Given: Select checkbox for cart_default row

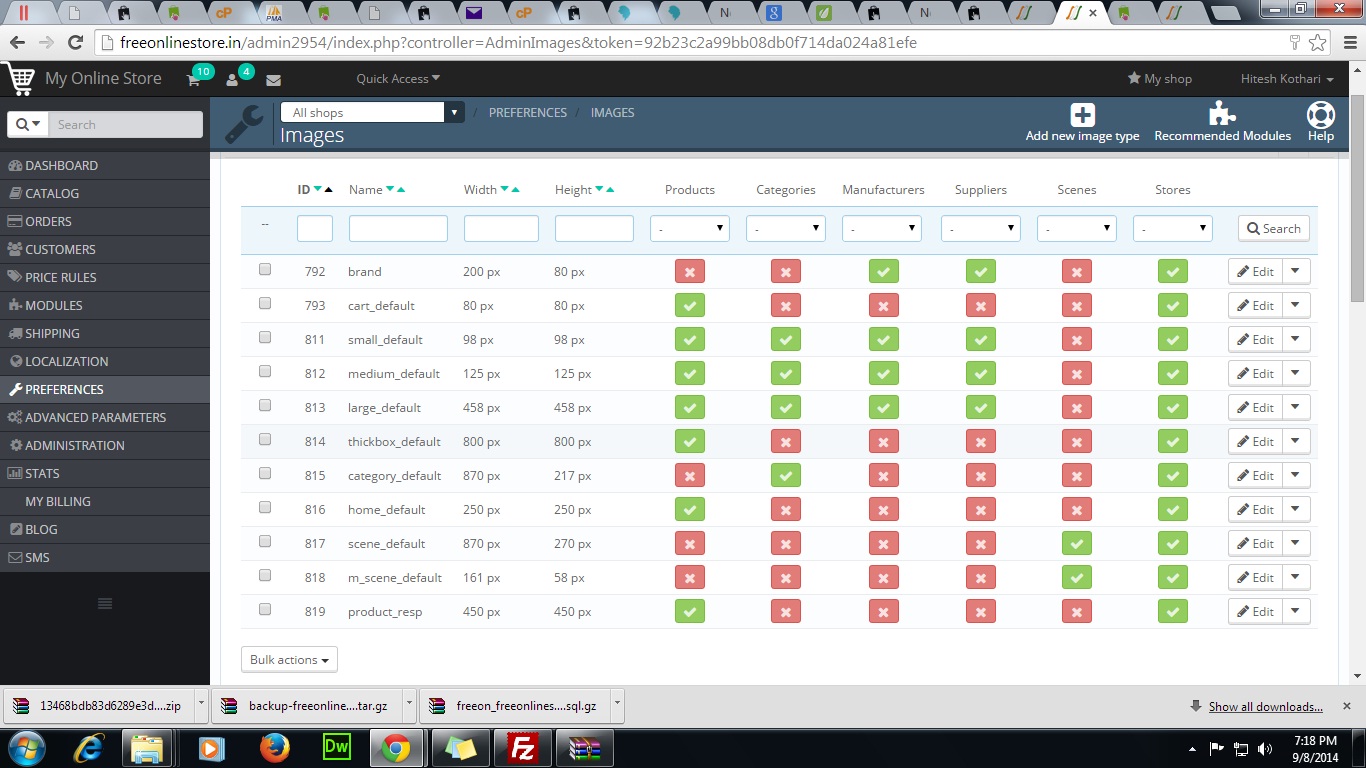Looking at the screenshot, I should click(x=265, y=303).
